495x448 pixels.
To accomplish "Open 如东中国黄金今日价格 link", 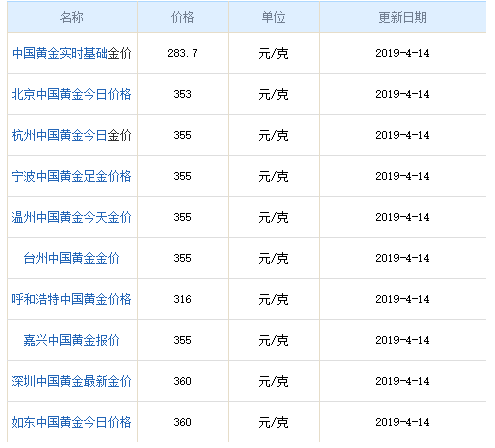I will [x=72, y=422].
